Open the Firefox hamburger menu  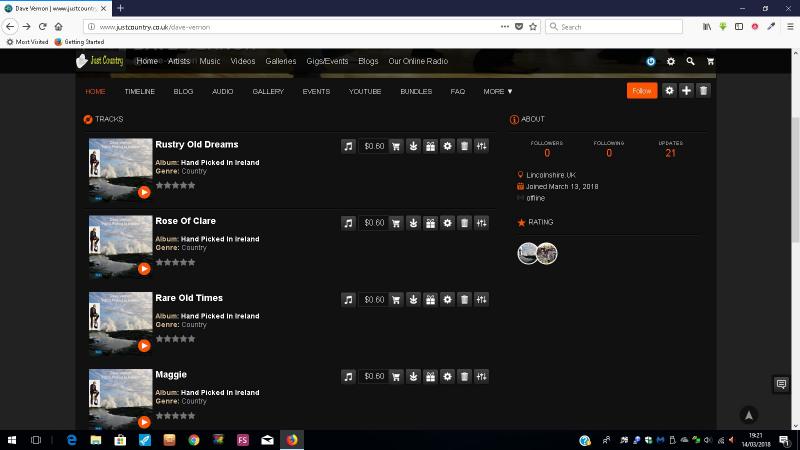coord(790,27)
